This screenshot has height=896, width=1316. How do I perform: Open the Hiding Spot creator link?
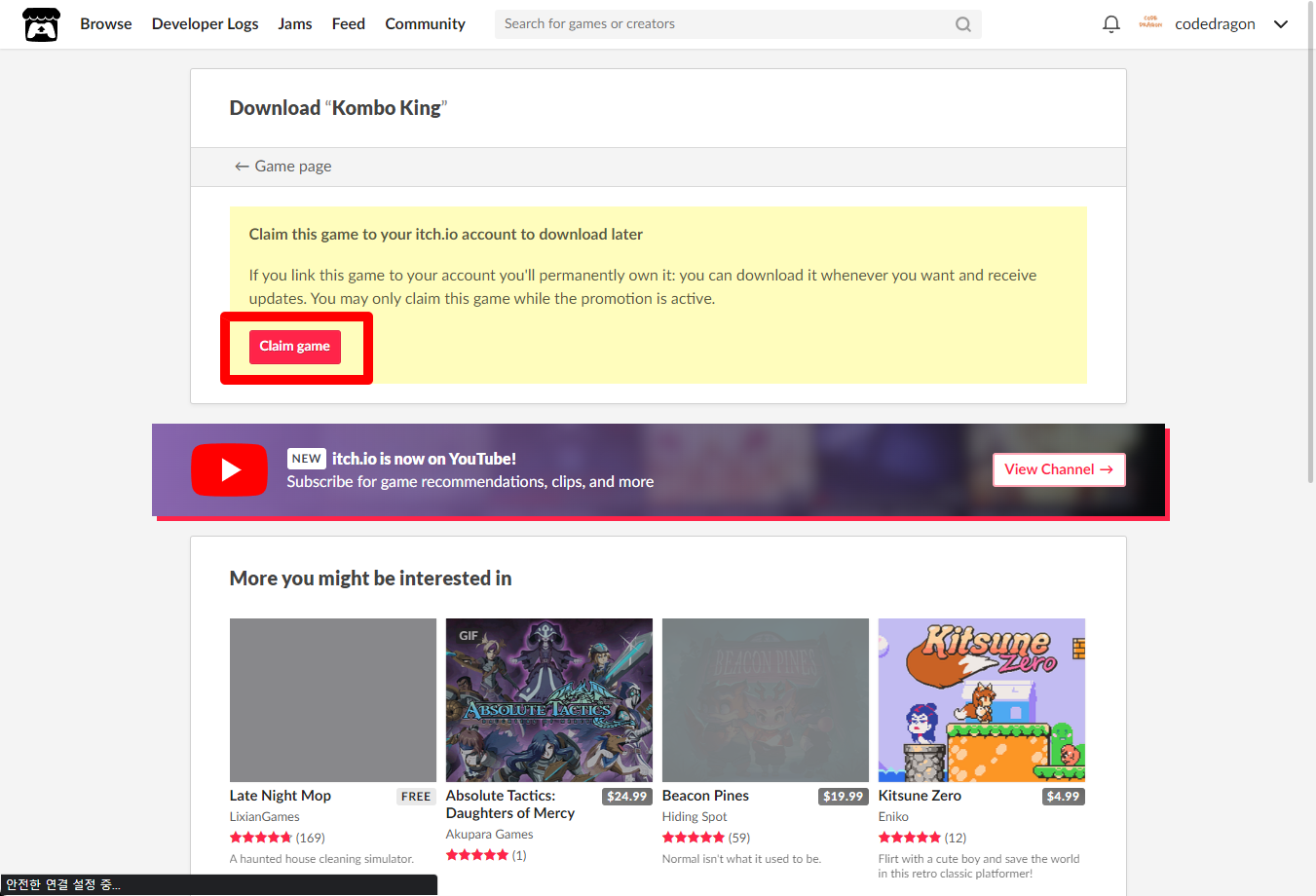pyautogui.click(x=695, y=817)
